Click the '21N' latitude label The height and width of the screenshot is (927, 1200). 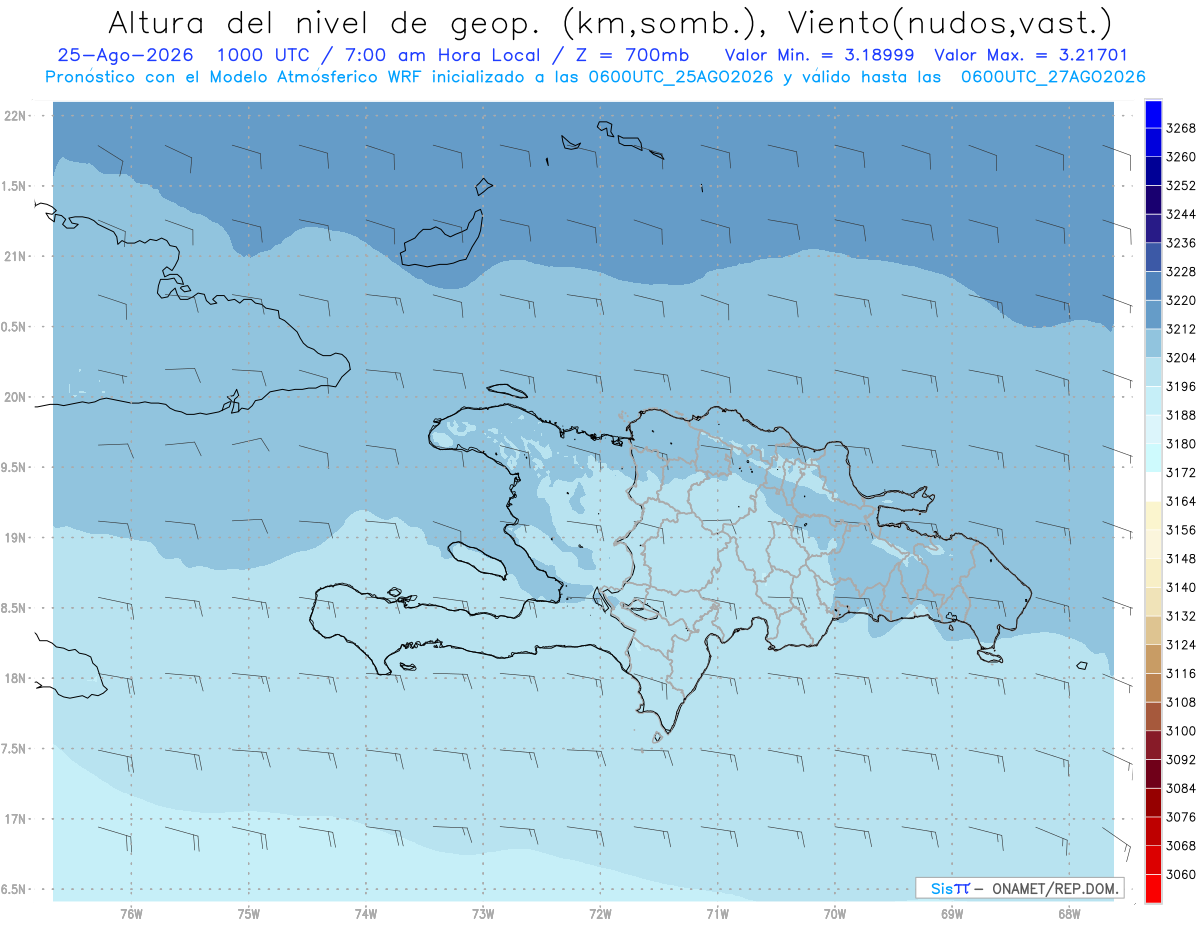(x=17, y=257)
